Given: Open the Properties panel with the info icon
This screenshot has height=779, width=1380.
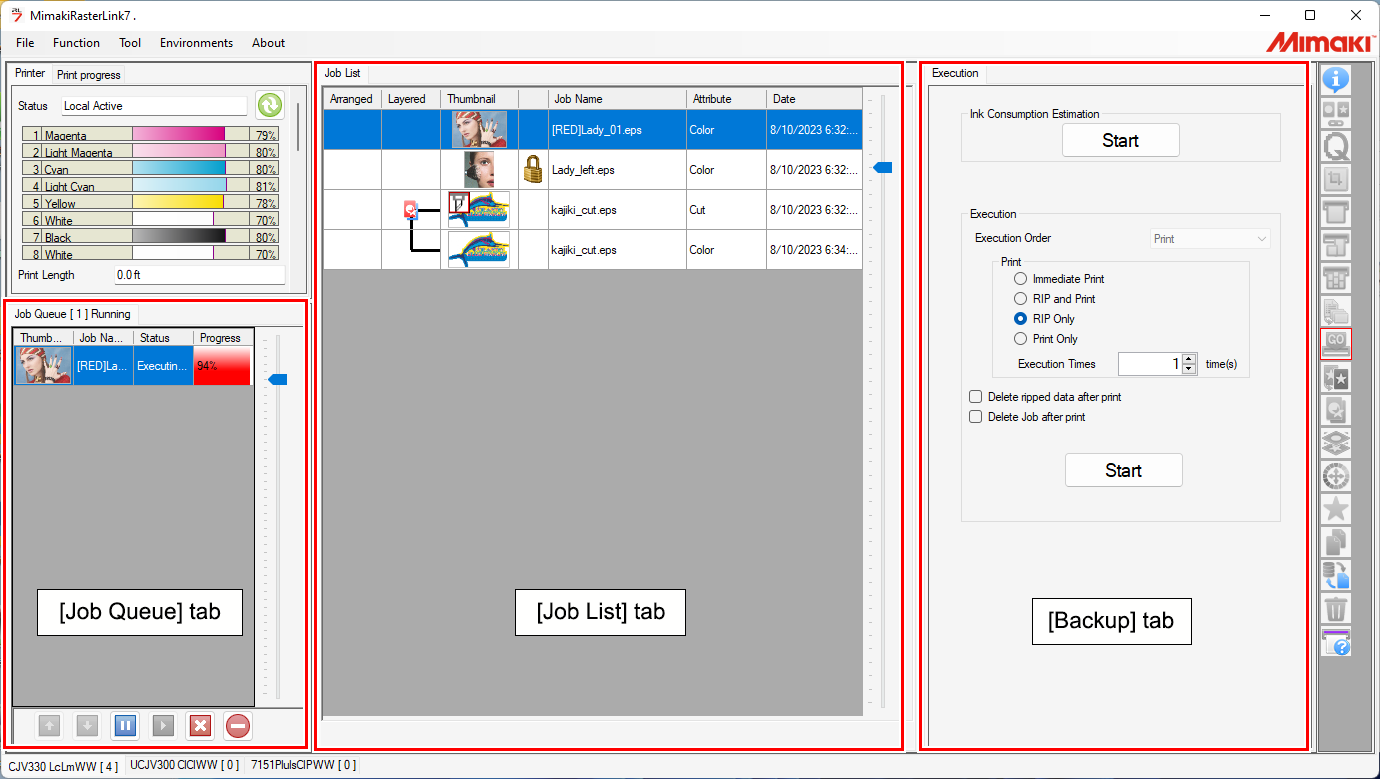Looking at the screenshot, I should [x=1335, y=79].
